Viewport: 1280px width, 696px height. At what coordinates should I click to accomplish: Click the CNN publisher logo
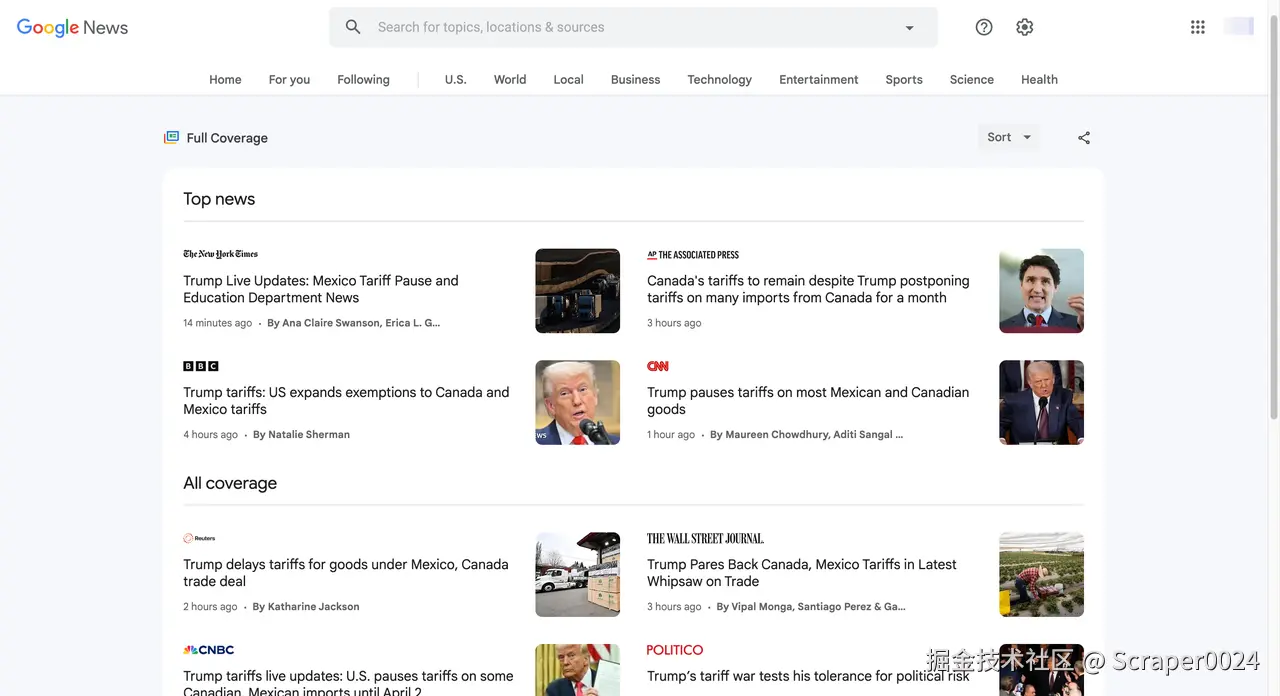(x=657, y=366)
